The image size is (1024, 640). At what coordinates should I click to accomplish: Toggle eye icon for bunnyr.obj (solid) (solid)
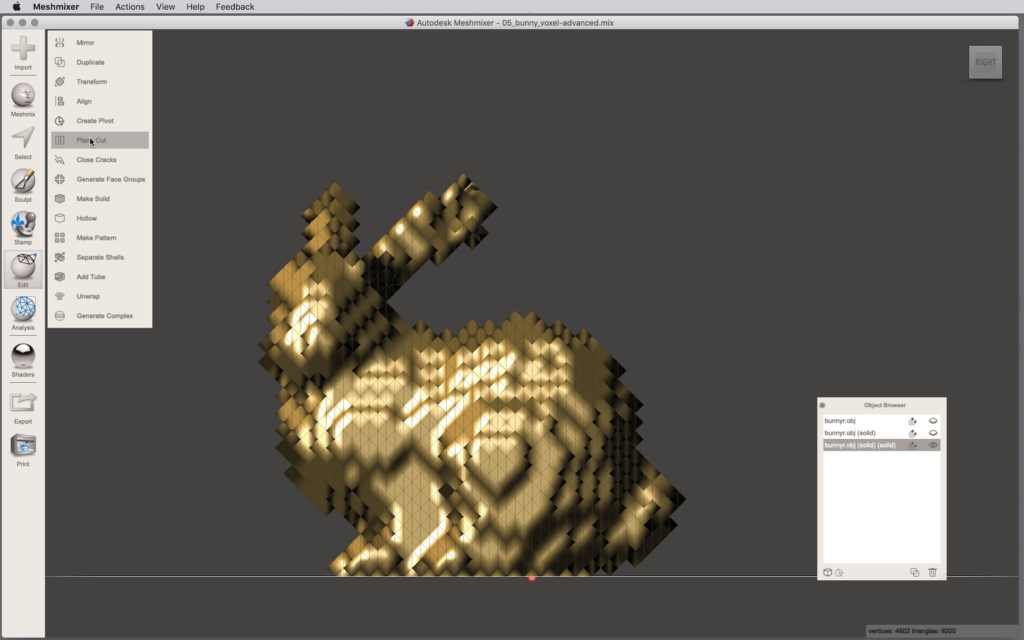point(933,445)
